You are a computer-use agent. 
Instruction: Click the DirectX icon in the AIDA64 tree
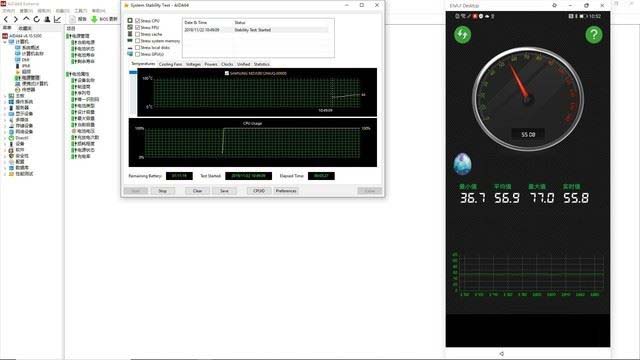pos(11,138)
